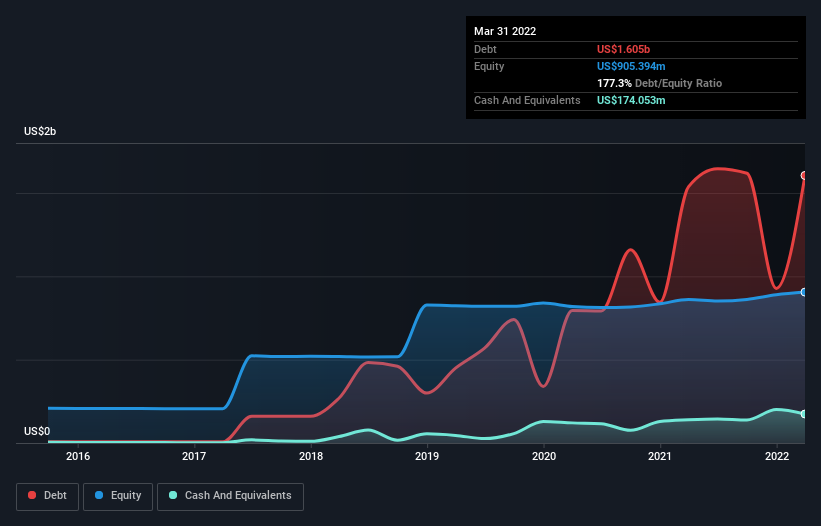This screenshot has height=526, width=821.
Task: Click the US$0 y-axis label
Action: 37,431
